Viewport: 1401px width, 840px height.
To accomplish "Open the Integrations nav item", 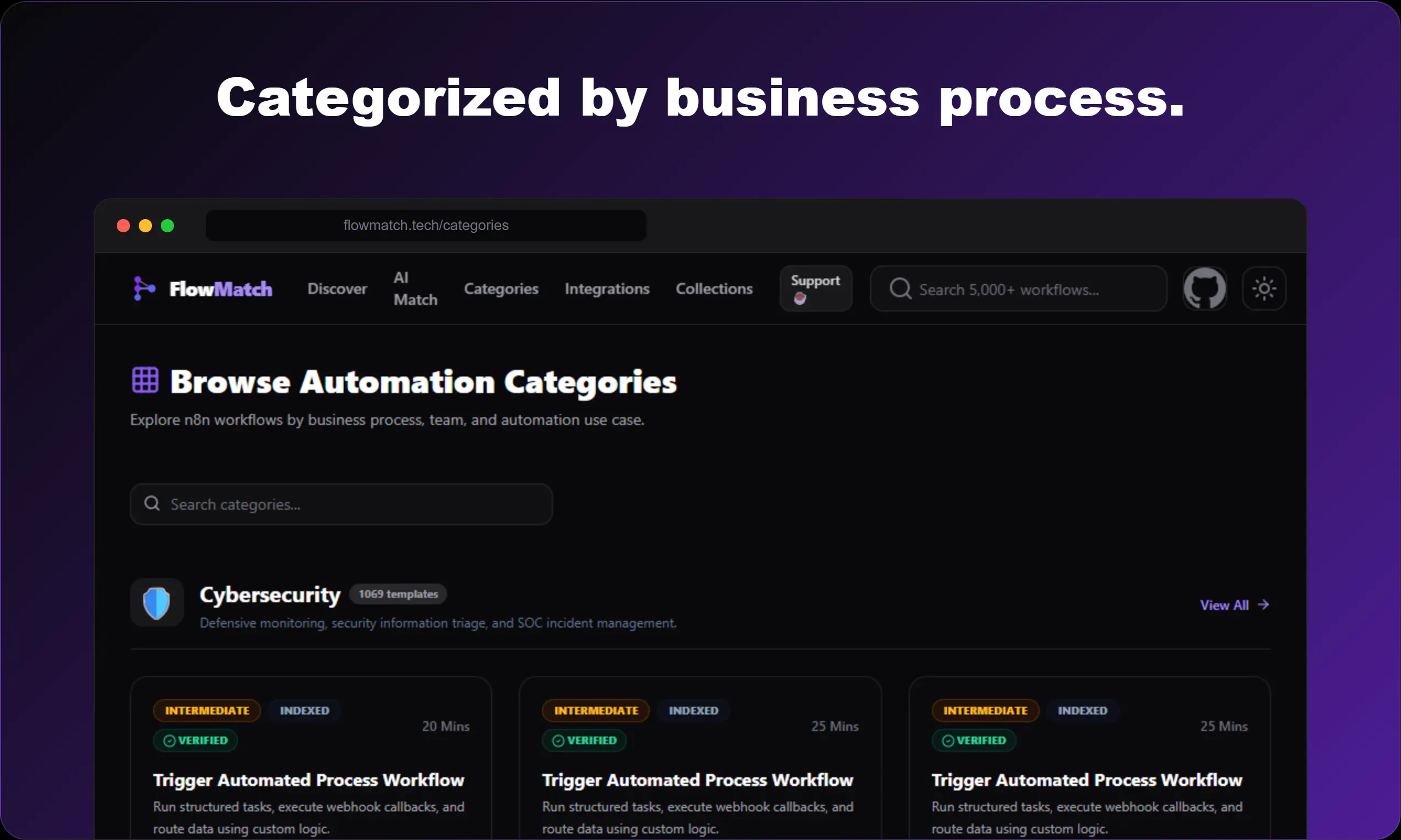I will pos(606,288).
